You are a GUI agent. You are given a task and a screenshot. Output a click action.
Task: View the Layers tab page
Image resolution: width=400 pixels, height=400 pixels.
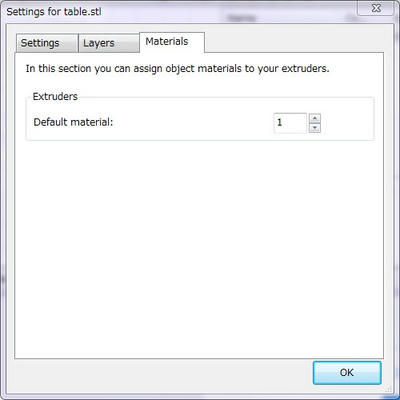pyautogui.click(x=109, y=43)
